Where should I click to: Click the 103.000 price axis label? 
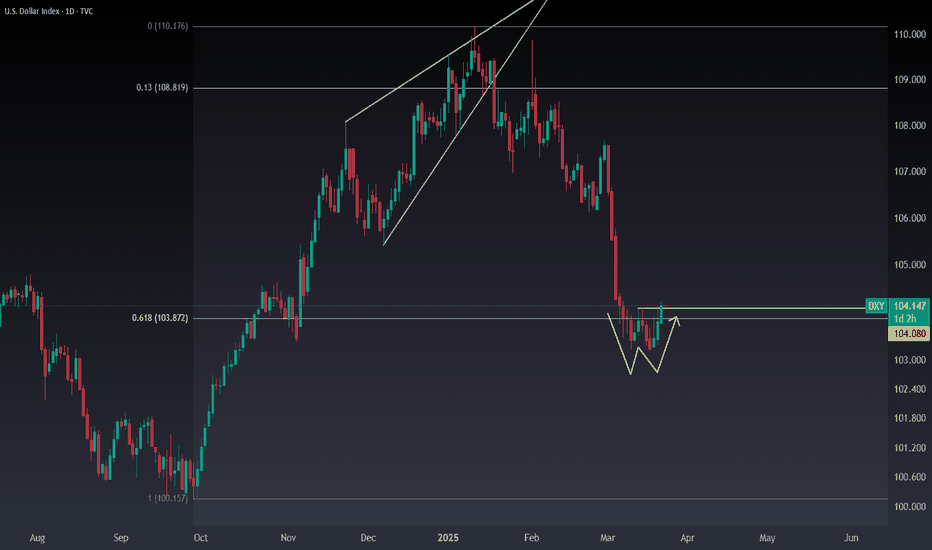click(x=909, y=360)
